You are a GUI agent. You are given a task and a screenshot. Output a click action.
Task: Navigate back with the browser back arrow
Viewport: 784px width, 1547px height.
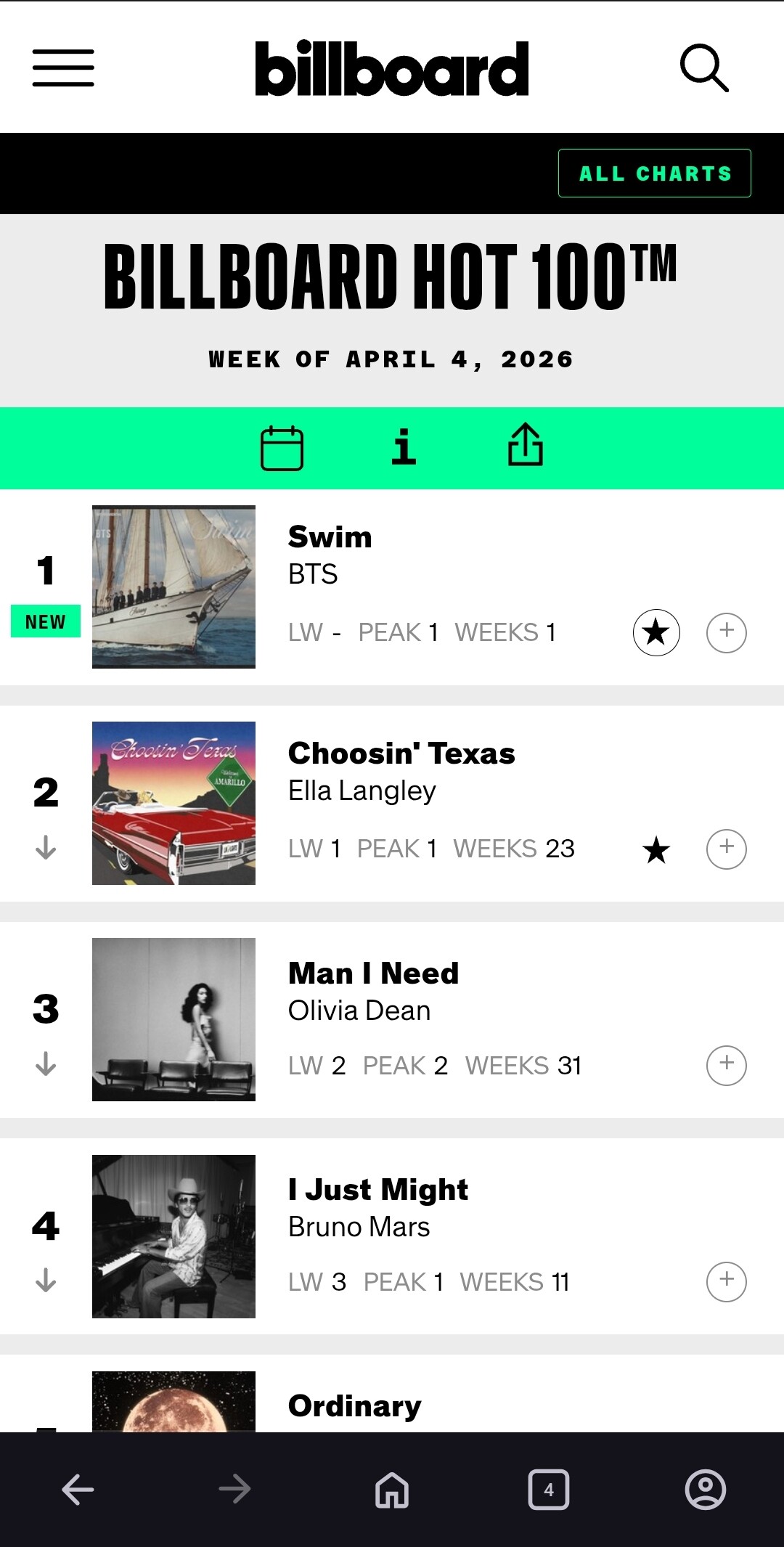click(78, 1490)
